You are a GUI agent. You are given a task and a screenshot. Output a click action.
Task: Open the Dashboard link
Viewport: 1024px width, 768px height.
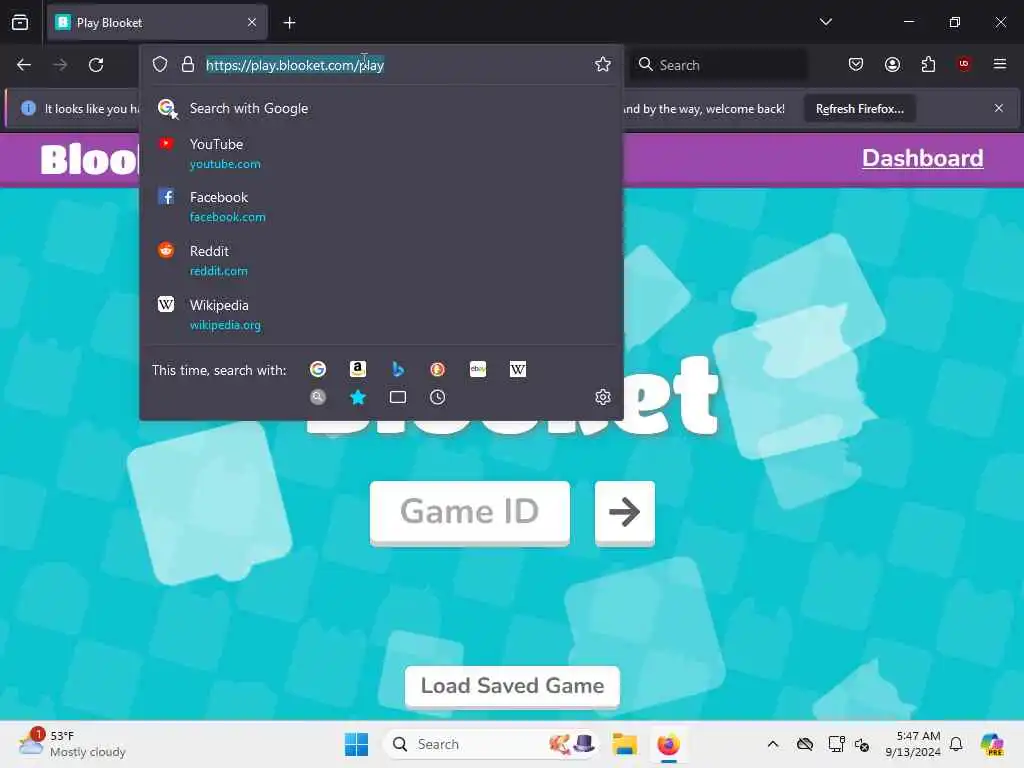coord(922,158)
